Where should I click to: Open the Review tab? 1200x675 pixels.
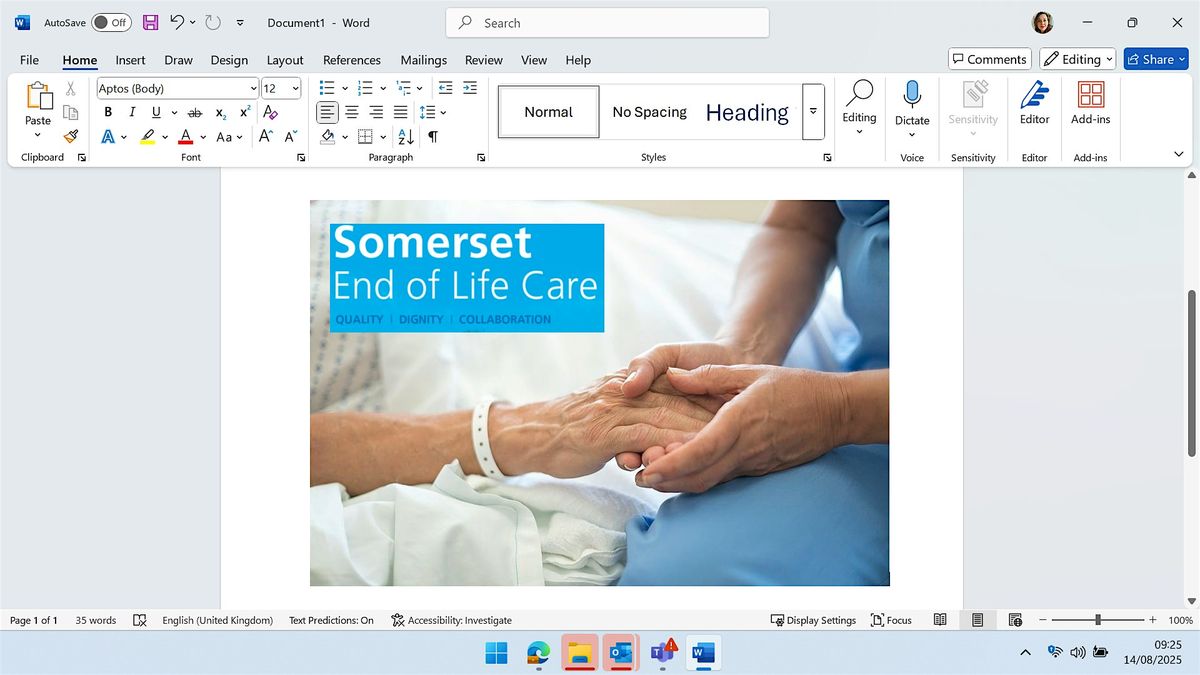tap(484, 60)
